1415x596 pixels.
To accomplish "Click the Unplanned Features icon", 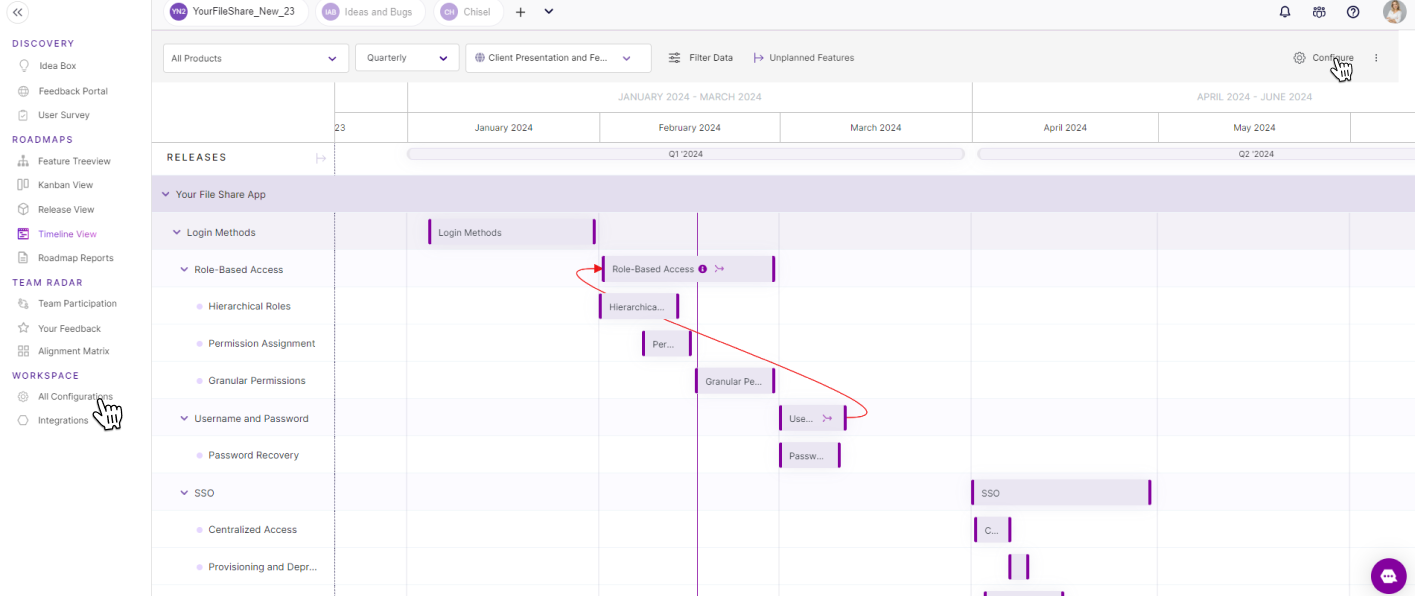I will [760, 57].
